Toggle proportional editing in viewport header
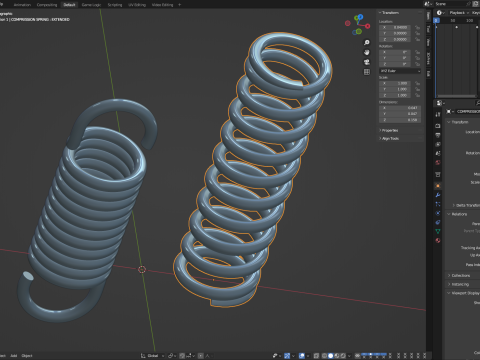This screenshot has height=360, width=480. click(201, 356)
